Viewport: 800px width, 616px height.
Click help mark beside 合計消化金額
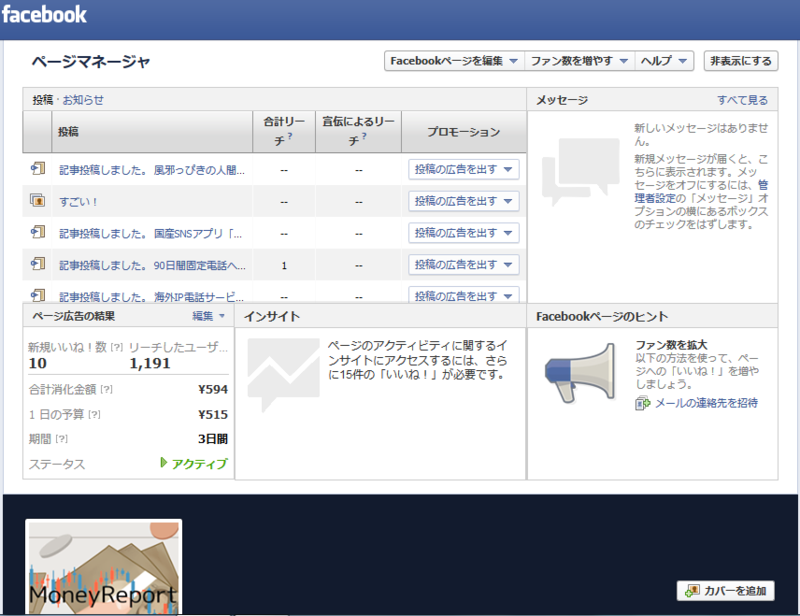[106, 389]
